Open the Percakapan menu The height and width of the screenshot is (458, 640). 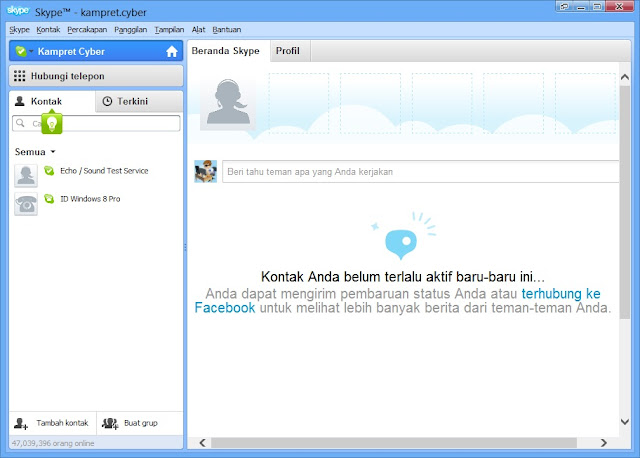(x=87, y=30)
